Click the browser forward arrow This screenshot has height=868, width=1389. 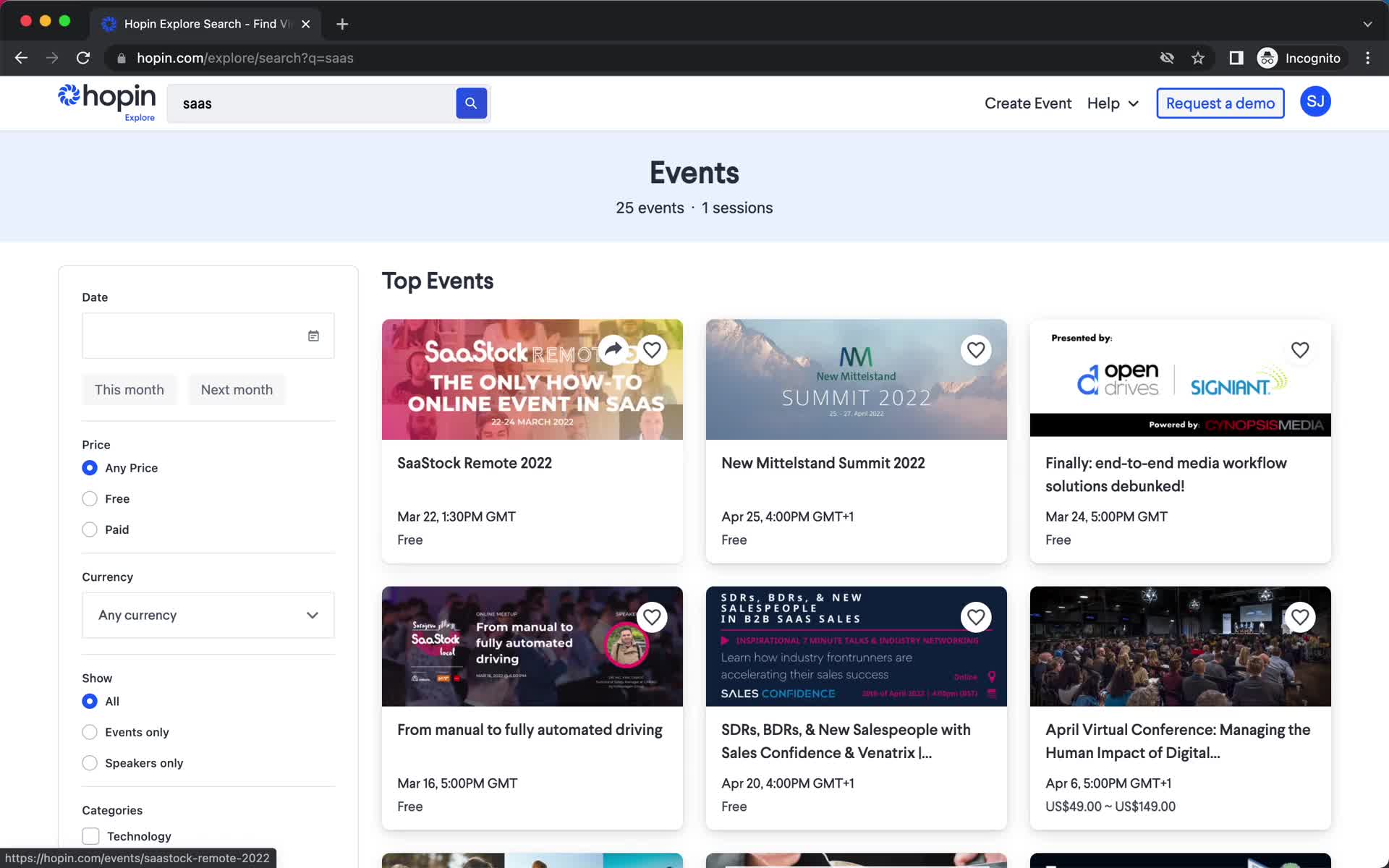tap(52, 58)
